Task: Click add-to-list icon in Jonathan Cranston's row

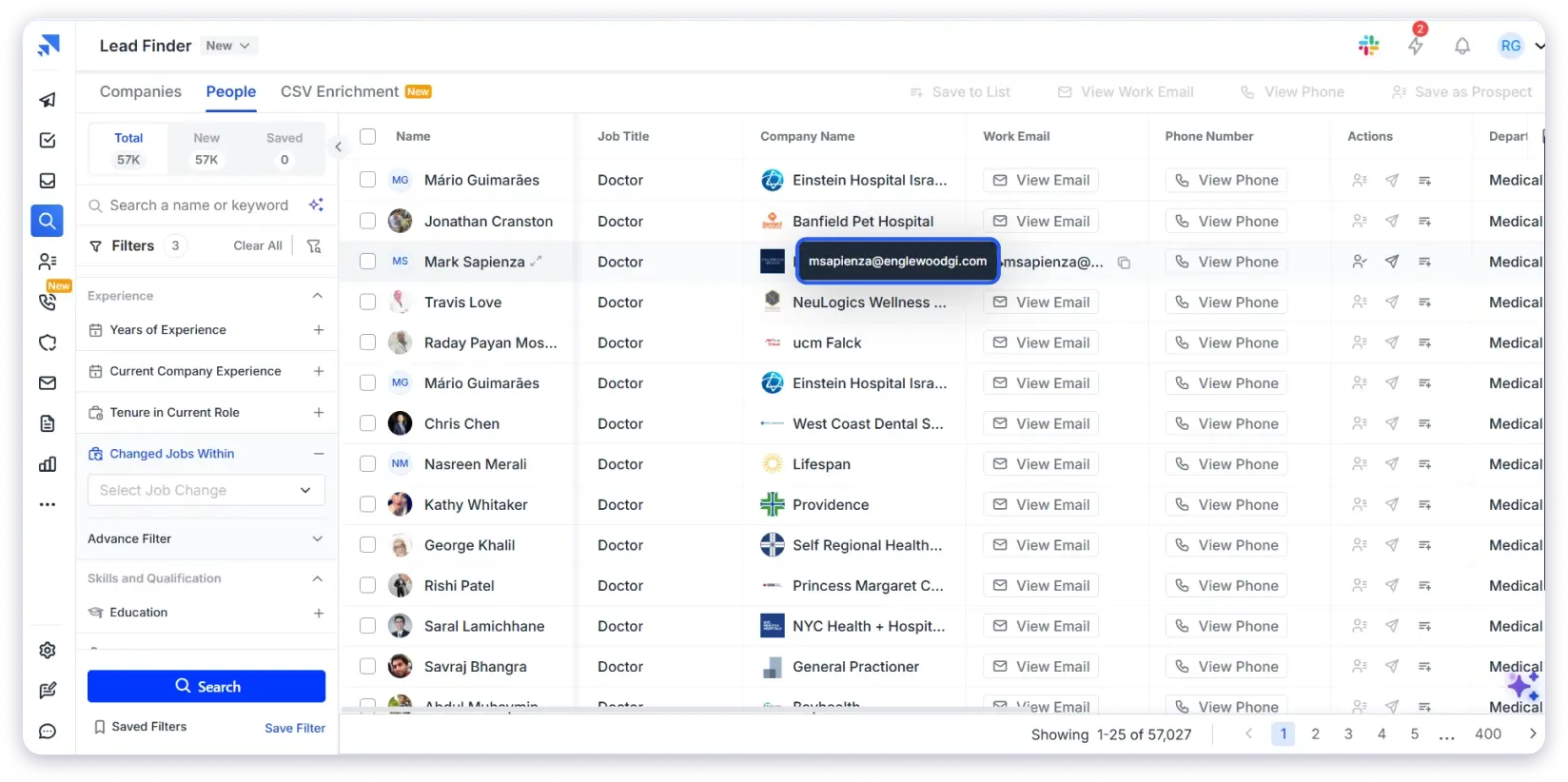Action: (1424, 221)
